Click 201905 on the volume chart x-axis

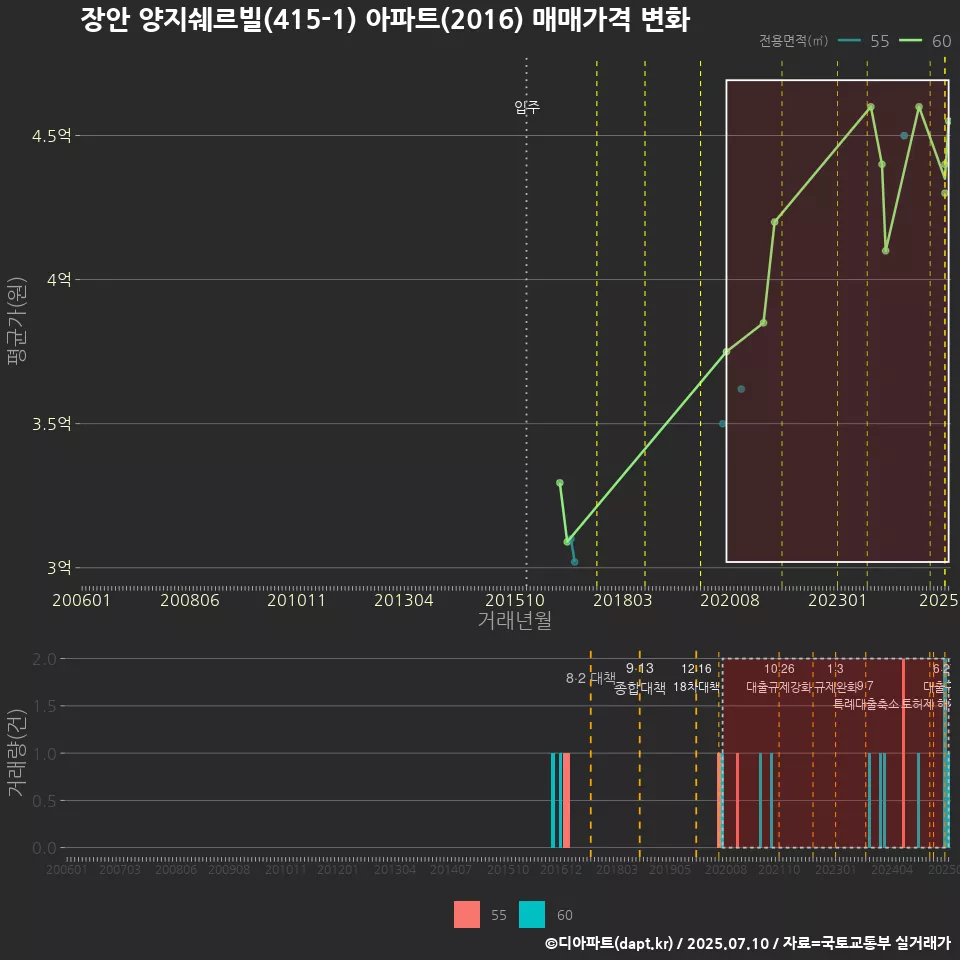(x=670, y=869)
